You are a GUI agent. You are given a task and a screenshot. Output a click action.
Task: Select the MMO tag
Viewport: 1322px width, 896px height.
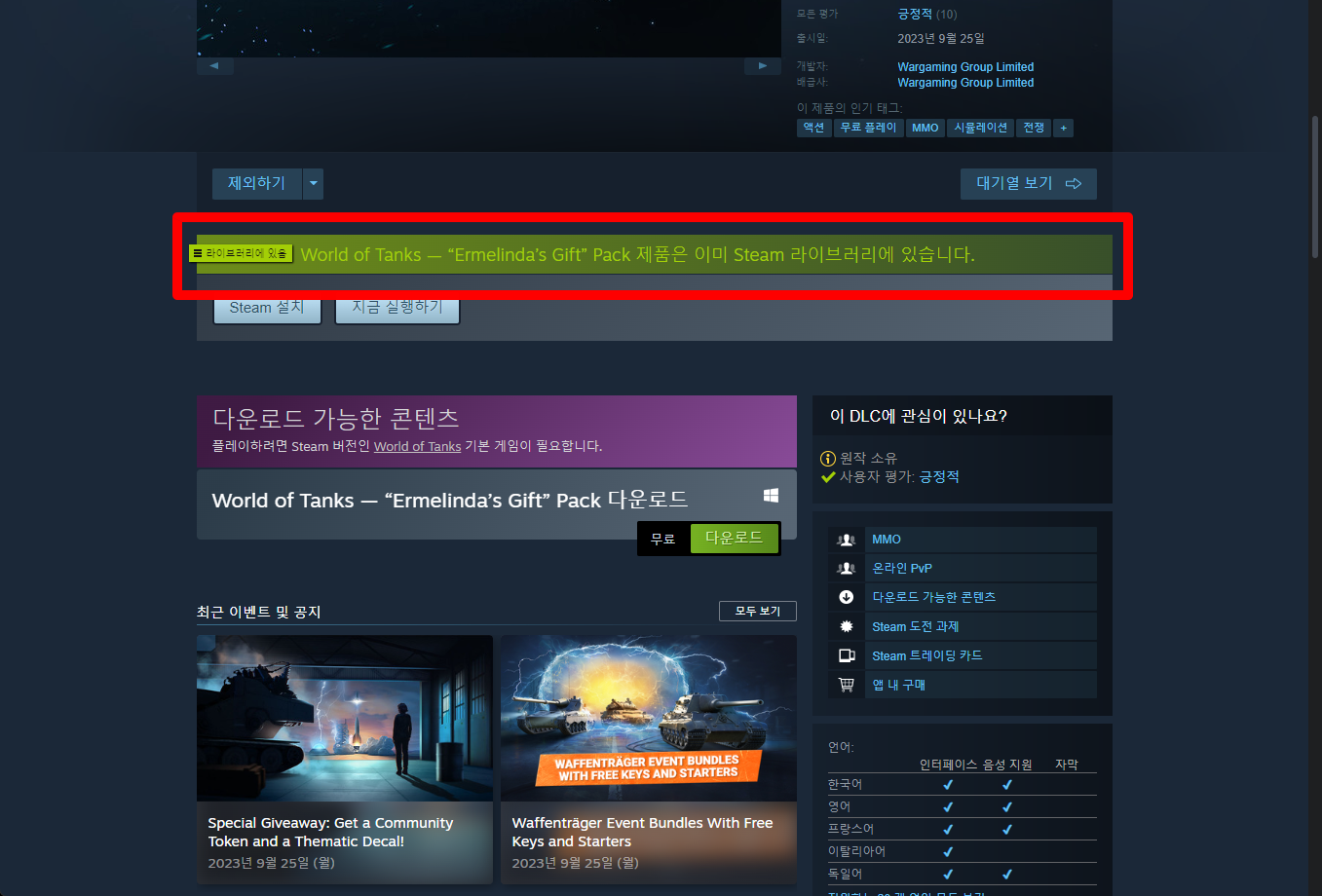pos(925,128)
